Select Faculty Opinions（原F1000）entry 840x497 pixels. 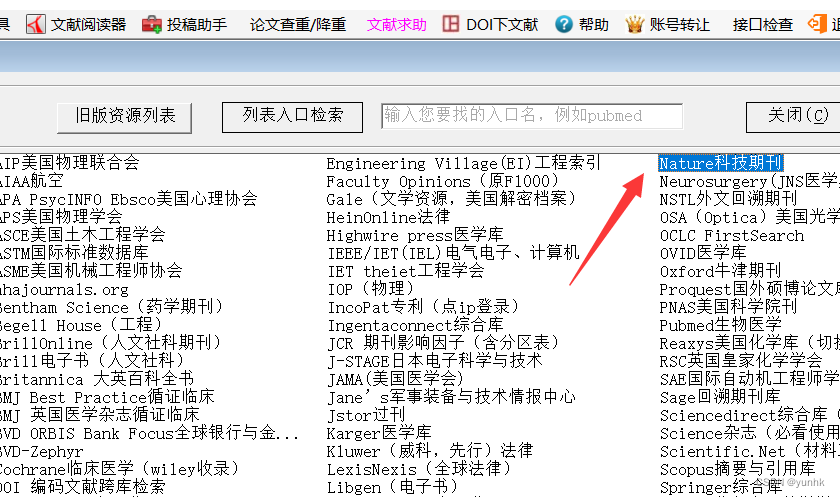(x=443, y=181)
